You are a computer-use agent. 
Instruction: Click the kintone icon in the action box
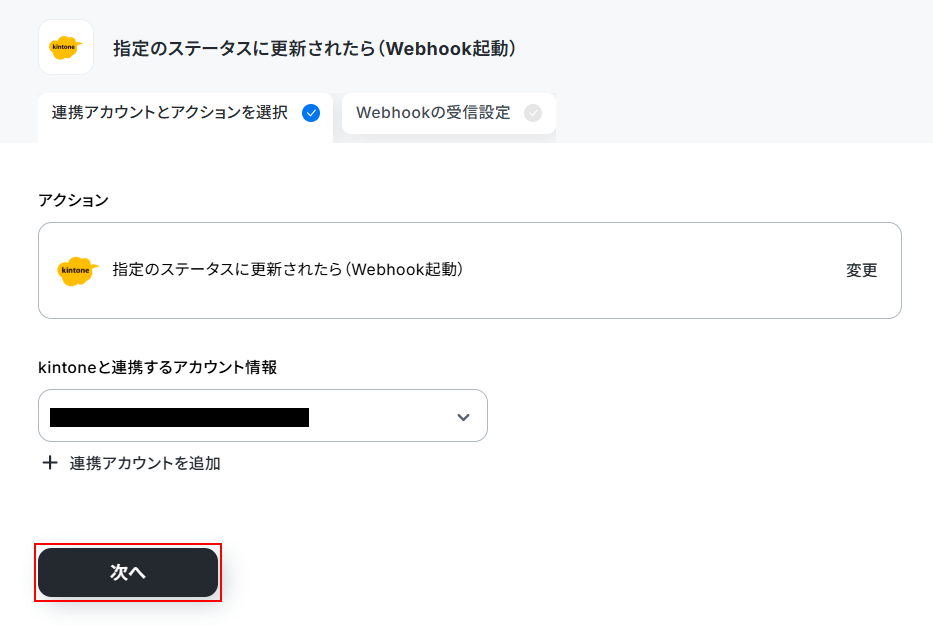click(77, 271)
